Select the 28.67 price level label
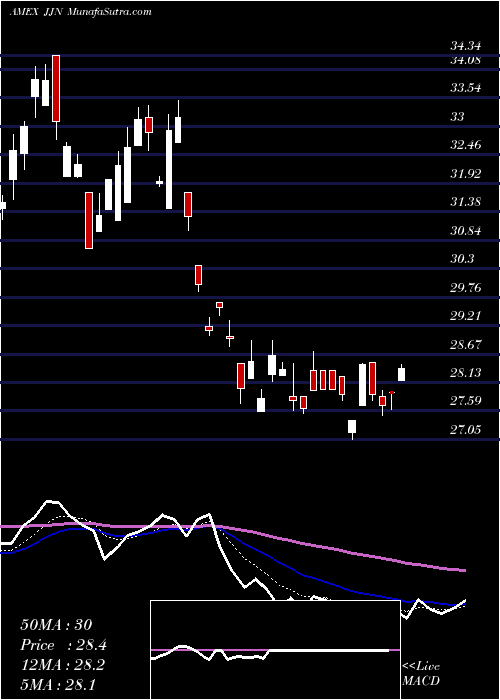Image resolution: width=500 pixels, height=700 pixels. (x=466, y=345)
